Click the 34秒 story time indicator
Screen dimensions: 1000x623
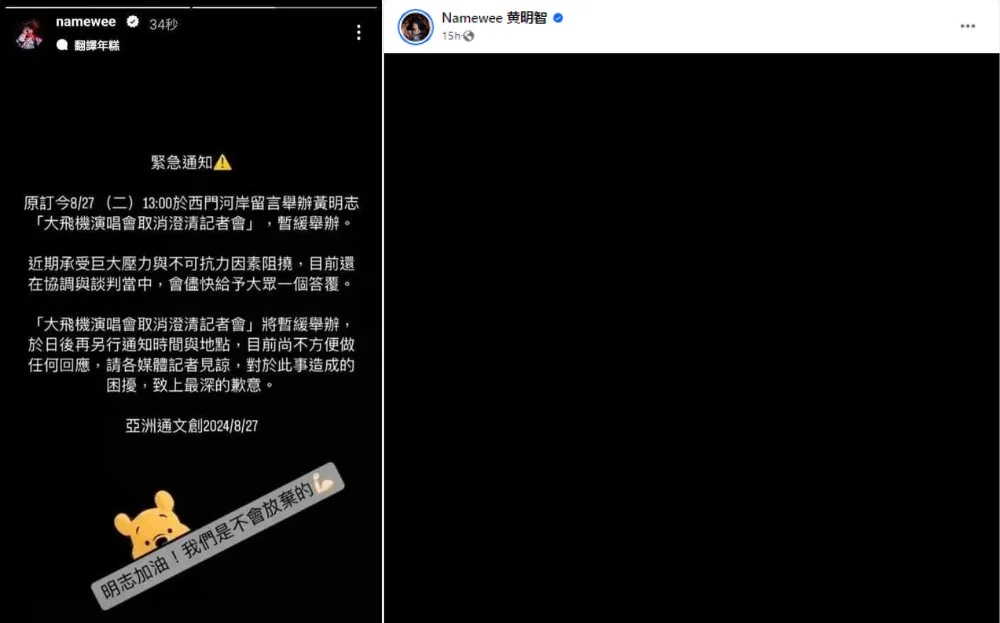(163, 24)
